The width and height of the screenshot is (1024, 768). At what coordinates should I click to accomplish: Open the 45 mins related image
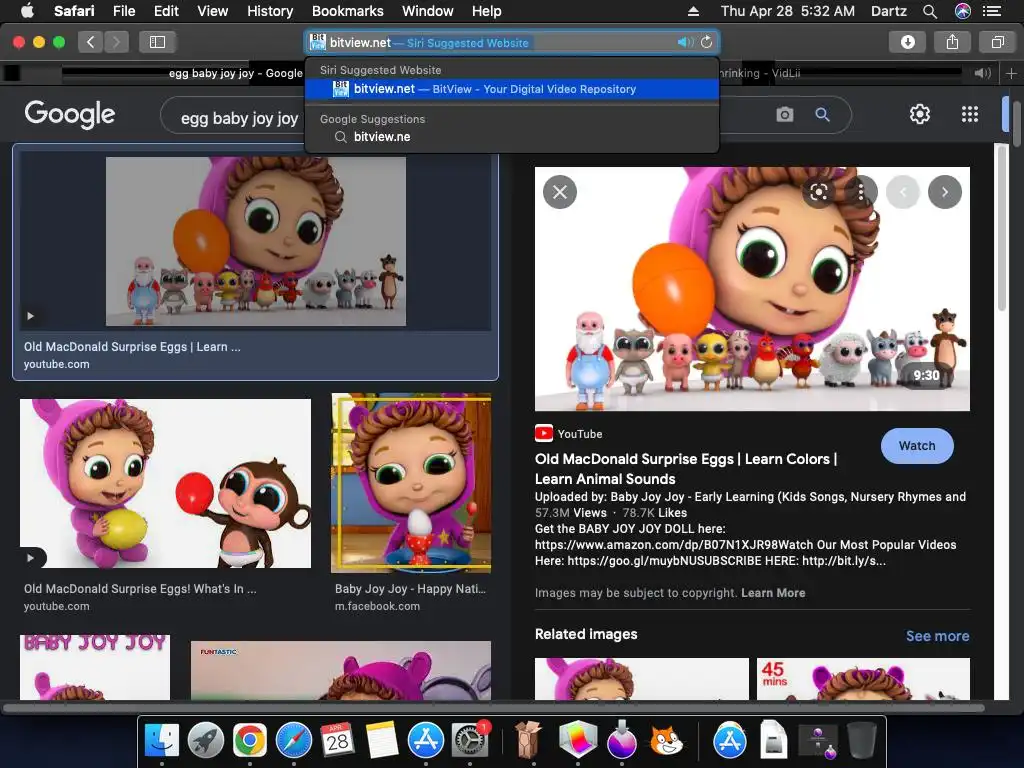[863, 679]
